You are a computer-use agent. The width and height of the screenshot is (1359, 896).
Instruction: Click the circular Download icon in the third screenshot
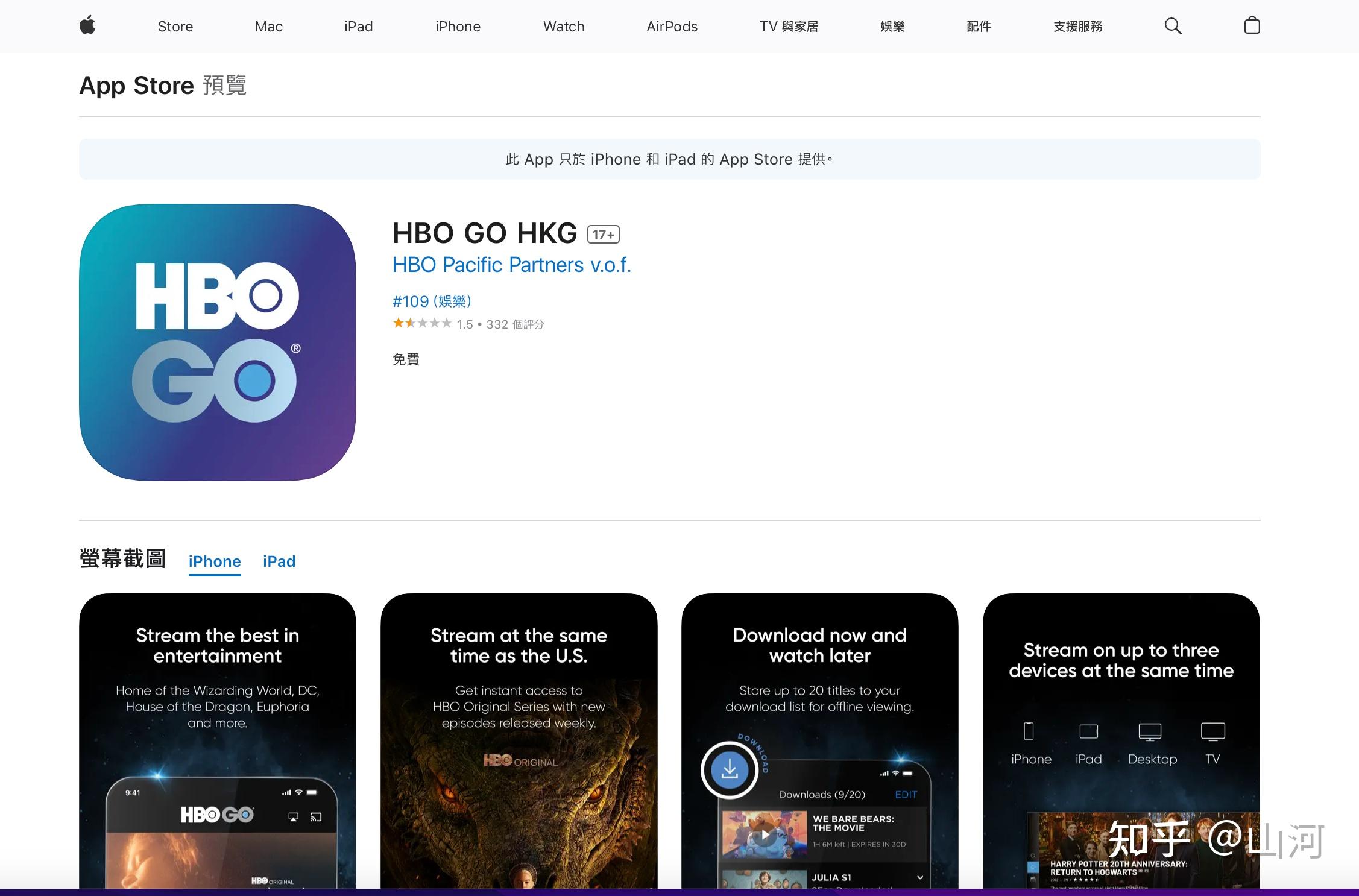pos(731,771)
